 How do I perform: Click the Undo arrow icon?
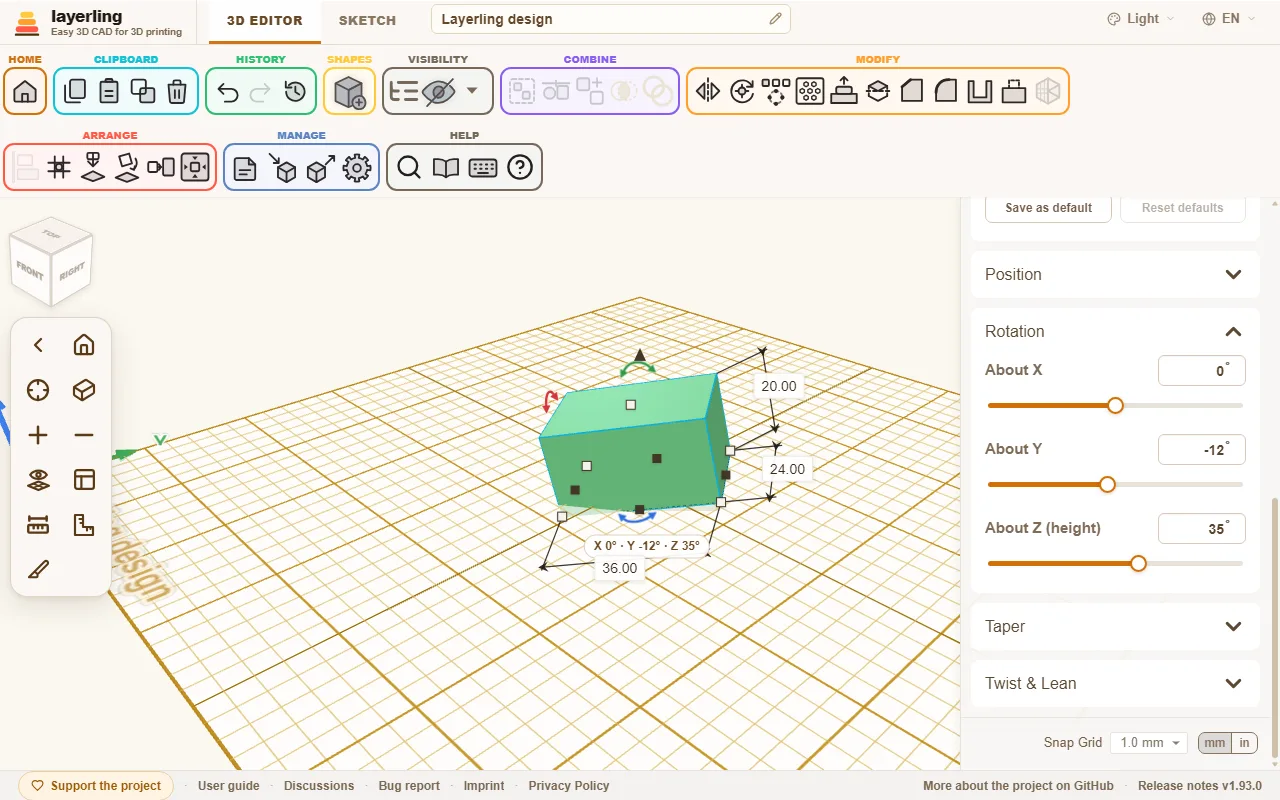click(228, 92)
